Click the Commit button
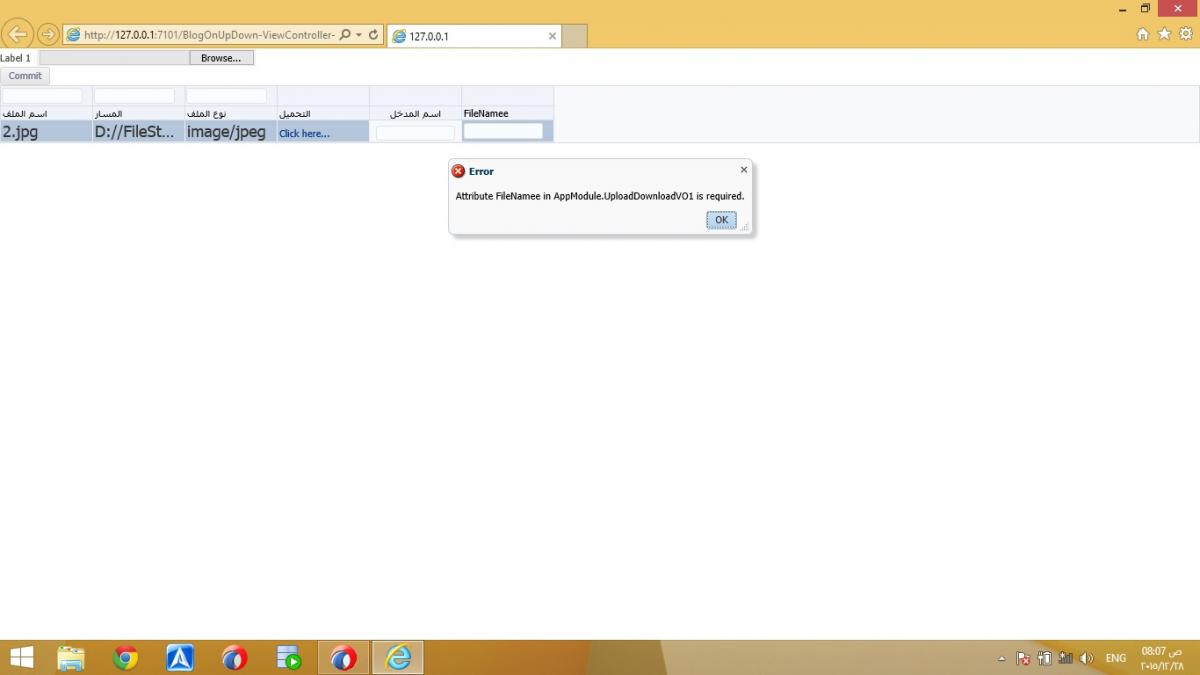This screenshot has width=1200, height=675. (25, 76)
